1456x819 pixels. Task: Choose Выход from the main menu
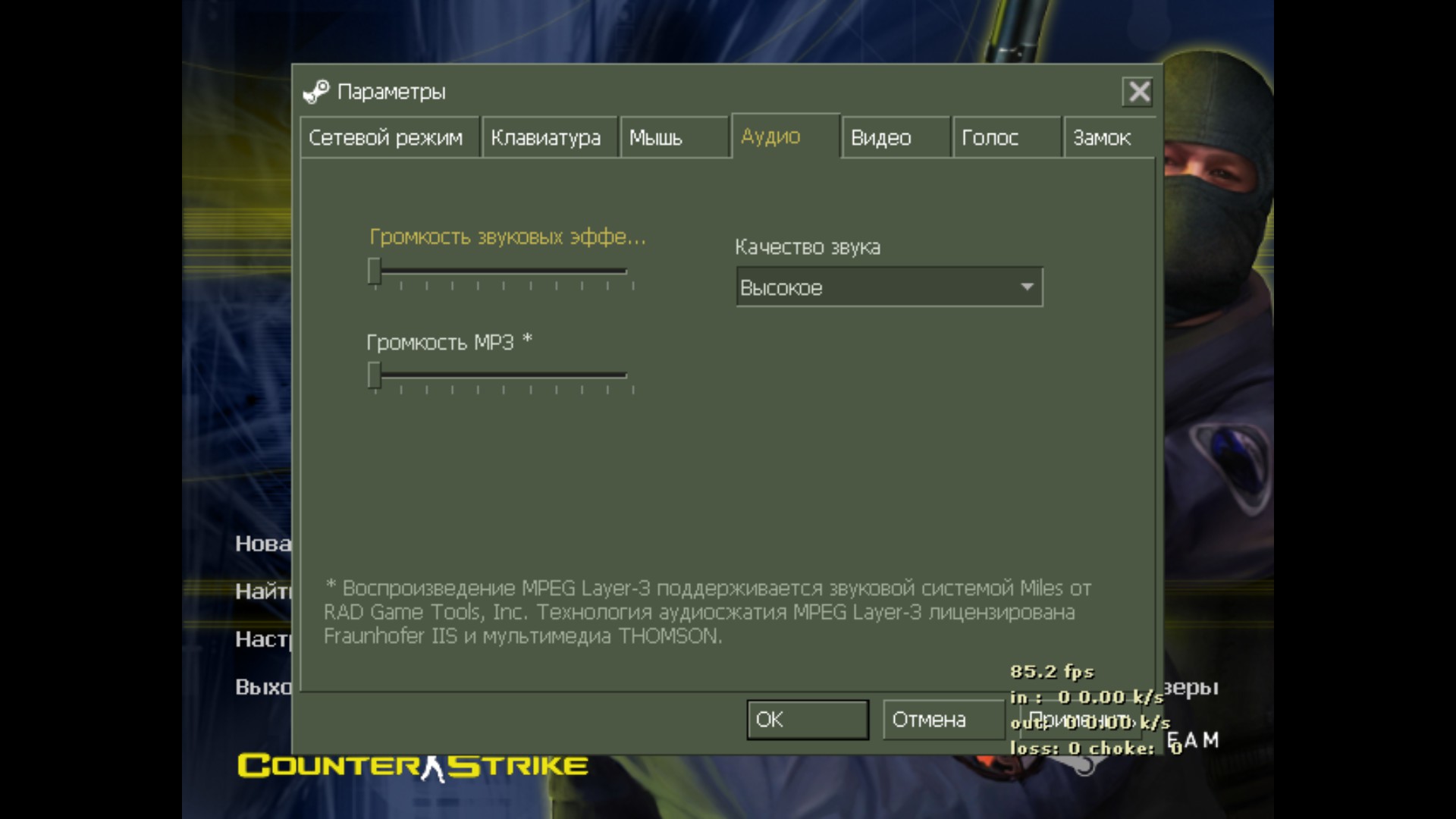pyautogui.click(x=262, y=687)
